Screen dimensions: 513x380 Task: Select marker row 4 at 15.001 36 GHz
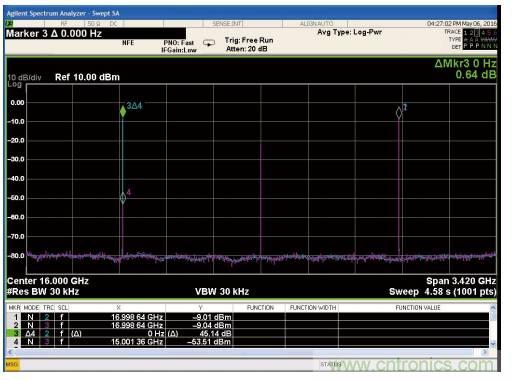(247, 342)
